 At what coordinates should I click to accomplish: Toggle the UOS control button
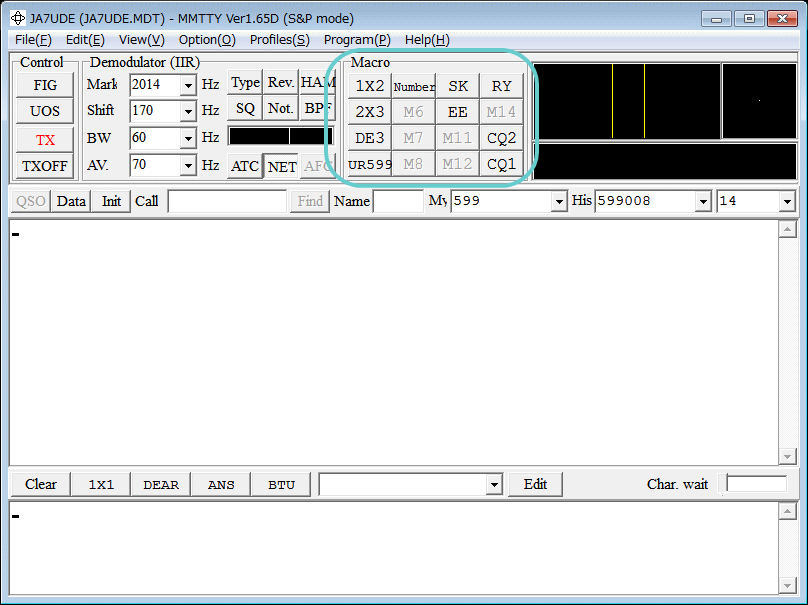point(45,112)
